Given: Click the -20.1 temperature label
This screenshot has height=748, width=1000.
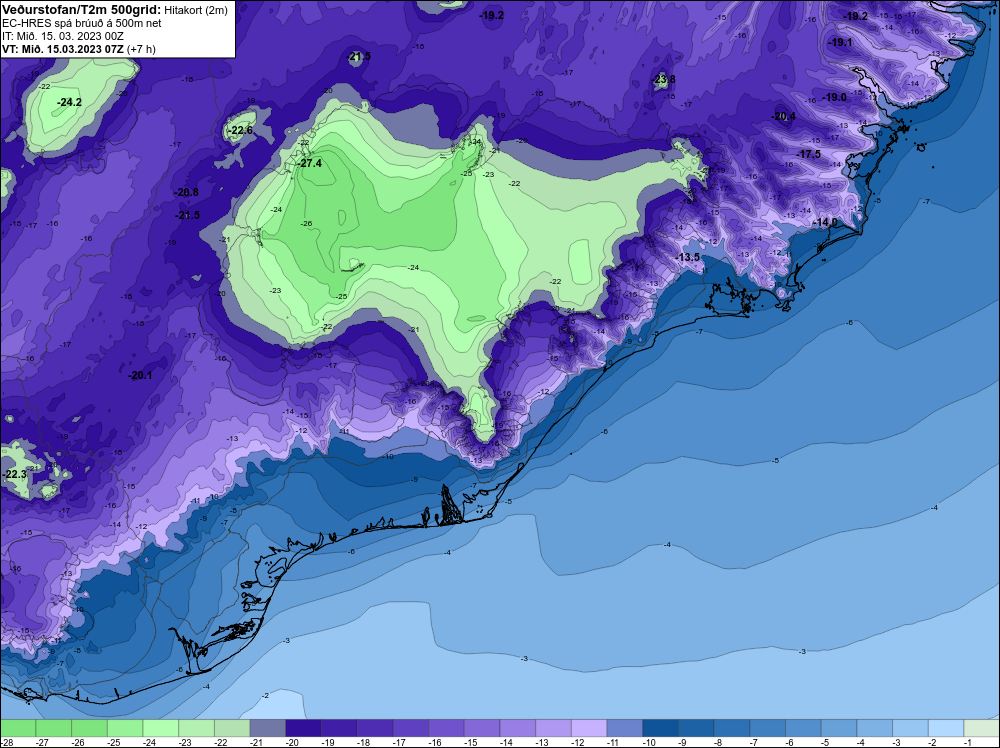Looking at the screenshot, I should pyautogui.click(x=140, y=375).
